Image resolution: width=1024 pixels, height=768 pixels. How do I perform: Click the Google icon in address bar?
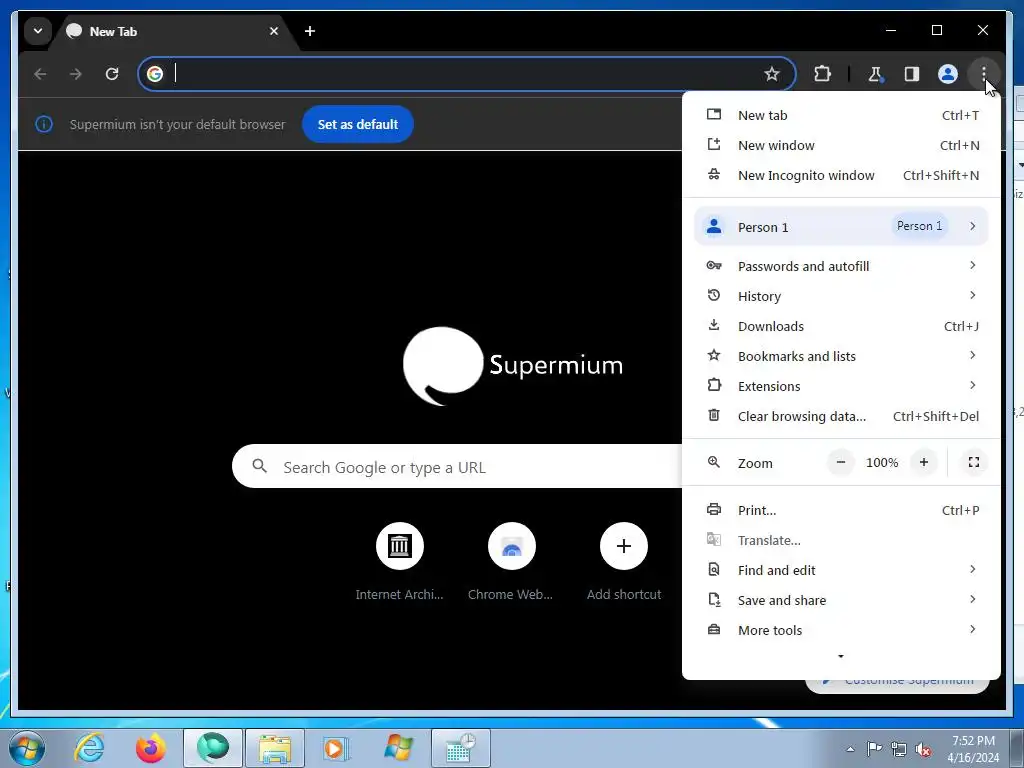[155, 74]
